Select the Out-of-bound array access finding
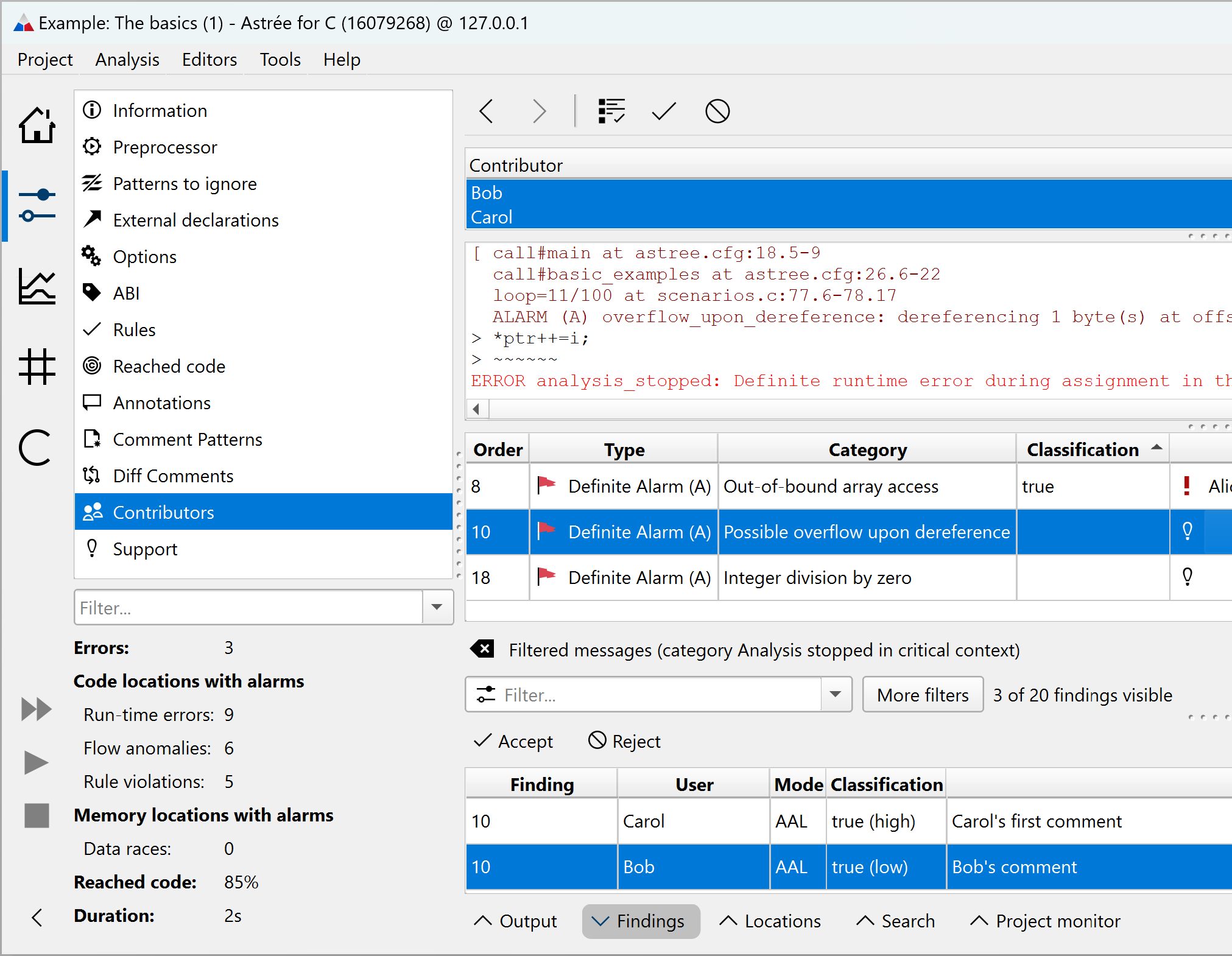The image size is (1232, 956). pos(849,485)
